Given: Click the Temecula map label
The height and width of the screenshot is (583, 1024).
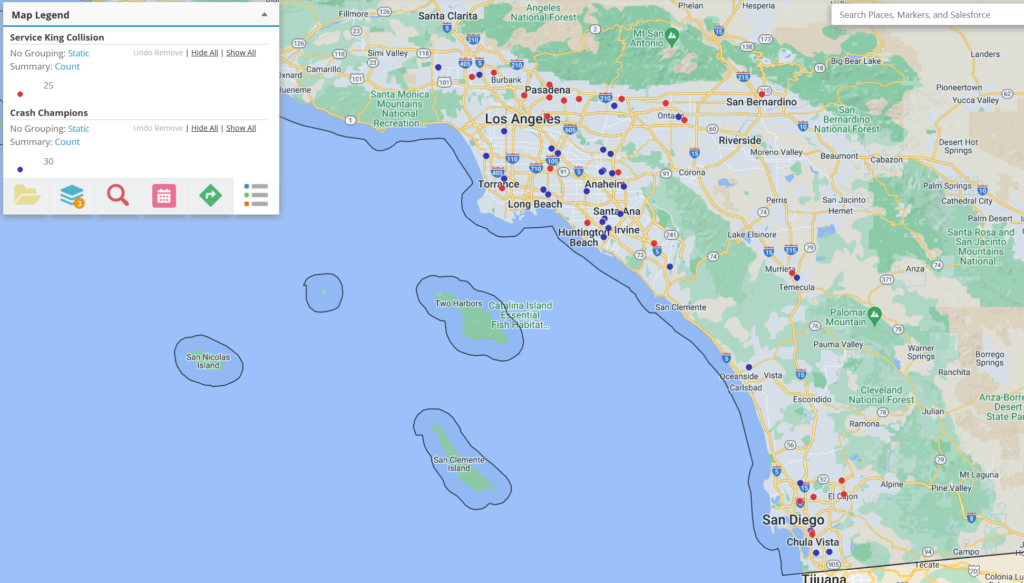Looking at the screenshot, I should coord(797,287).
